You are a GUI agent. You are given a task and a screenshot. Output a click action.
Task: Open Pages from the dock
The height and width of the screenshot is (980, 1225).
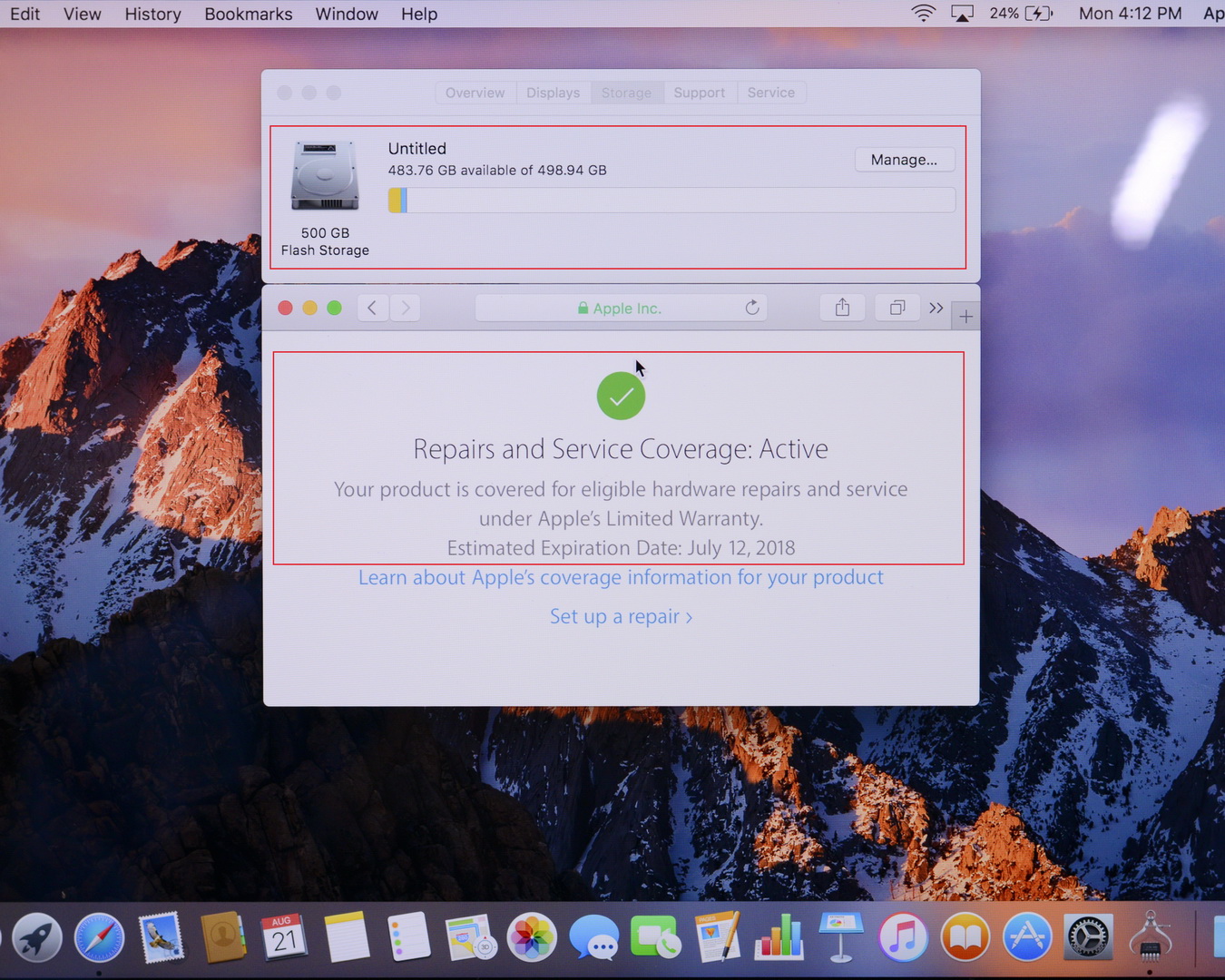tap(718, 937)
